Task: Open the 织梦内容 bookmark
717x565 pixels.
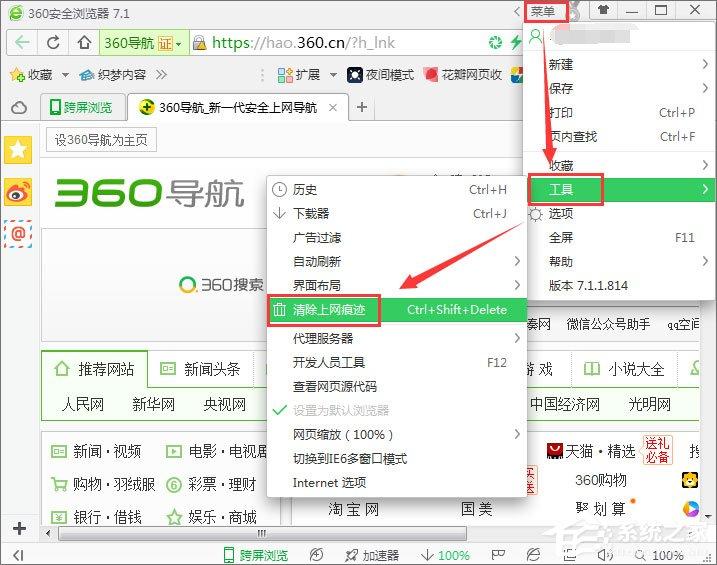Action: 113,75
